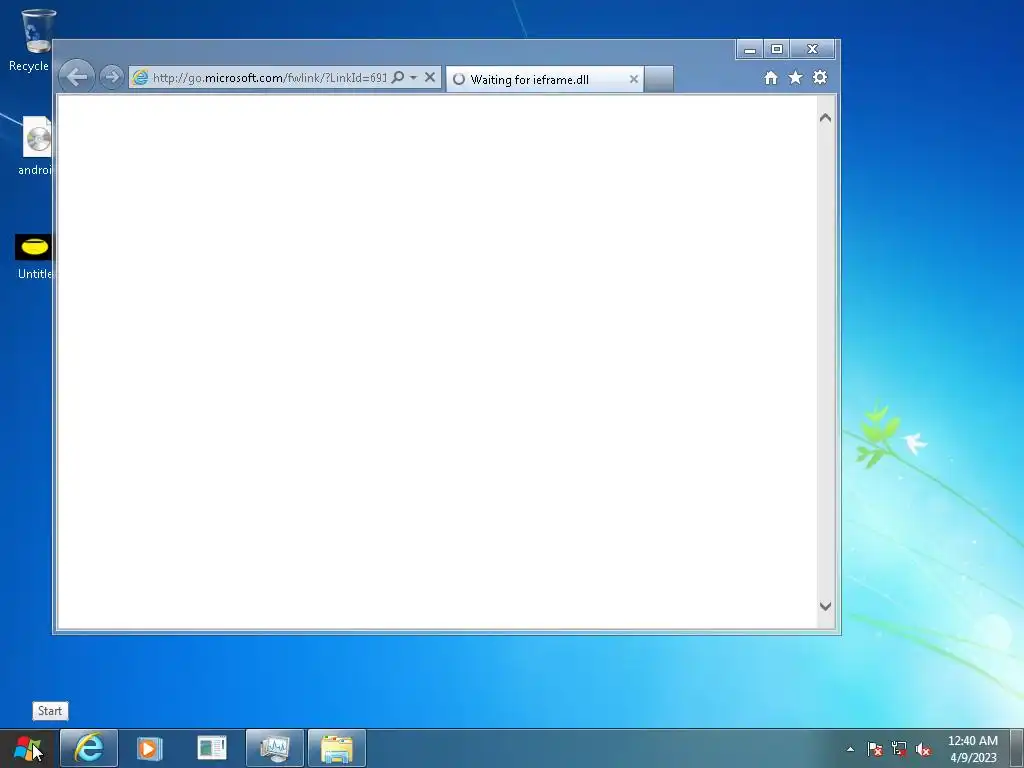Go back with Internet Explorer's back arrow
Viewport: 1024px width, 768px height.
coord(76,77)
